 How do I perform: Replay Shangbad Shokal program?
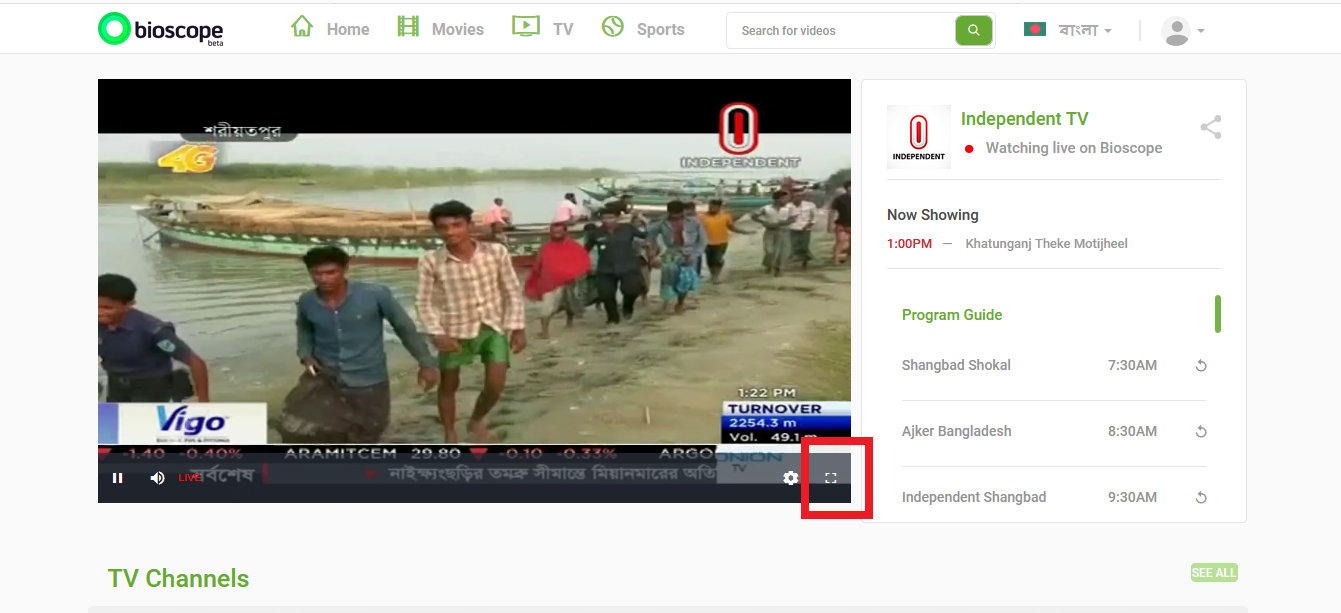1201,366
